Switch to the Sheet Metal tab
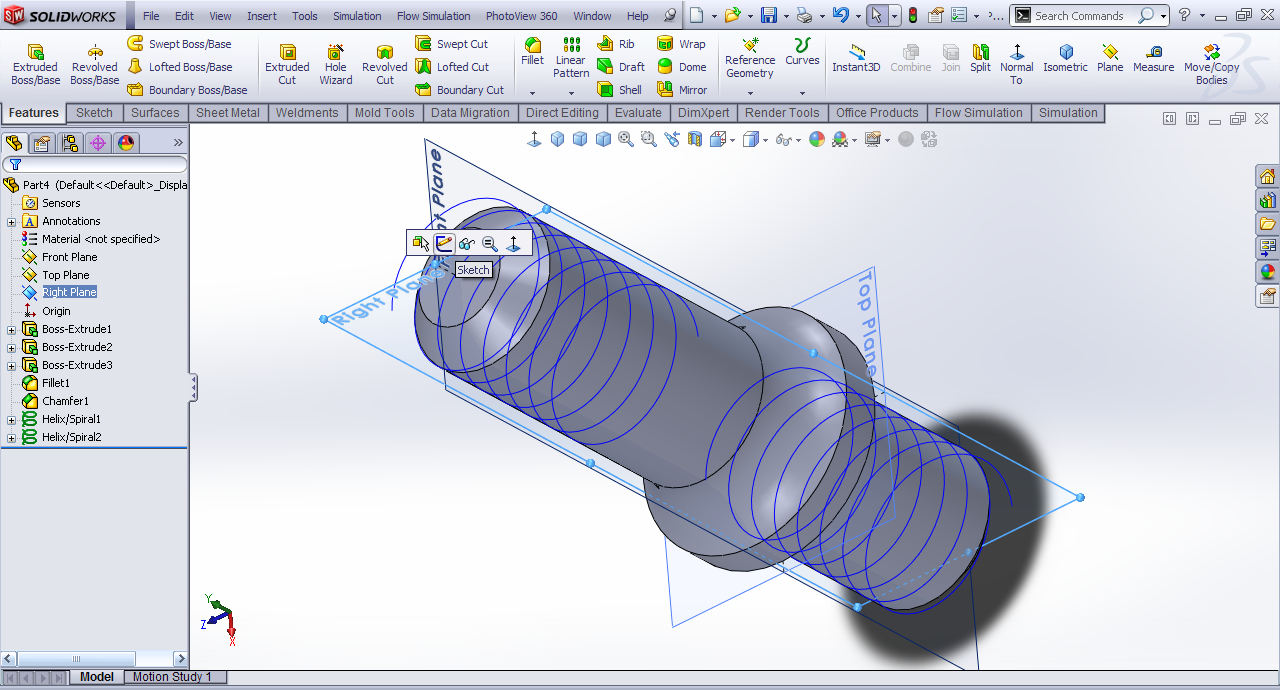The width and height of the screenshot is (1280, 690). [x=227, y=113]
